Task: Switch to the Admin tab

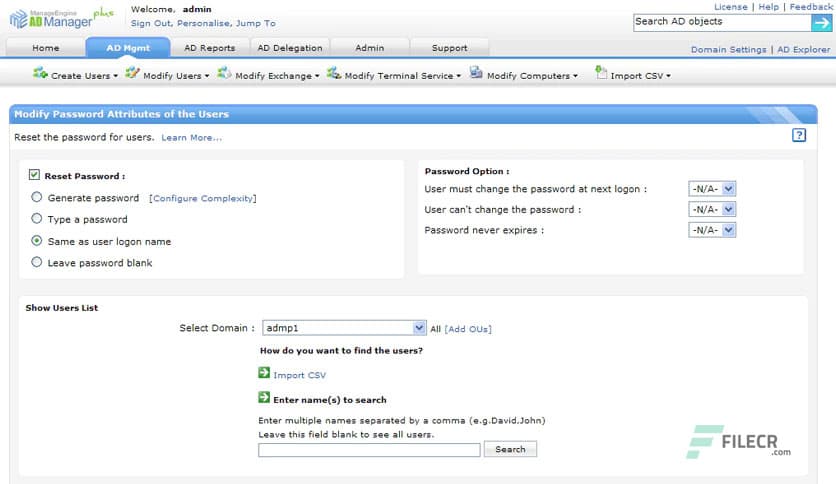Action: tap(369, 48)
